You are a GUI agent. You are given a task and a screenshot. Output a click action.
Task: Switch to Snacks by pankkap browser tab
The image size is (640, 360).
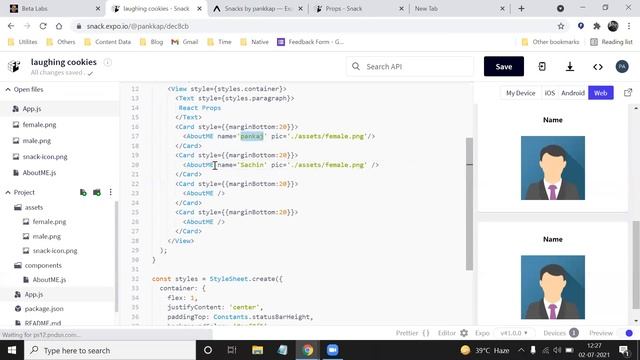click(x=258, y=9)
